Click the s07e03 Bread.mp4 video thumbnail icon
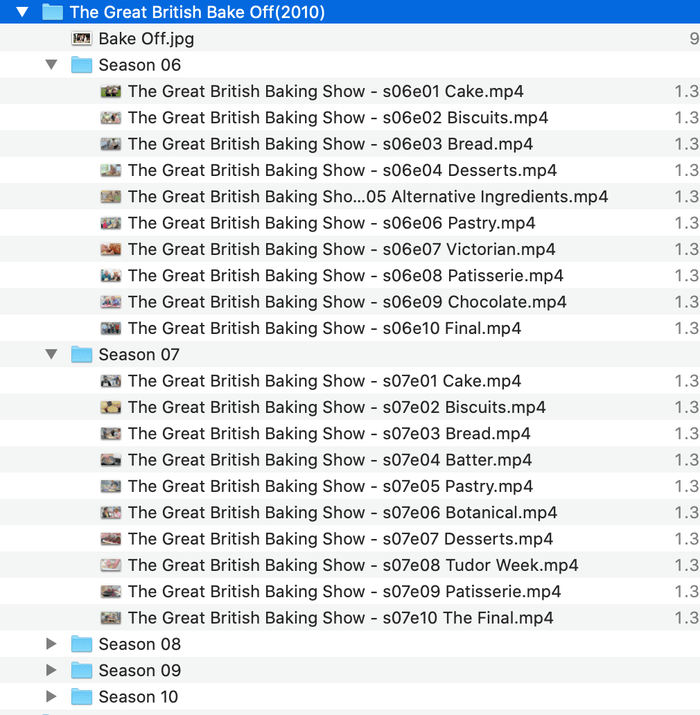Image resolution: width=700 pixels, height=715 pixels. tap(111, 434)
